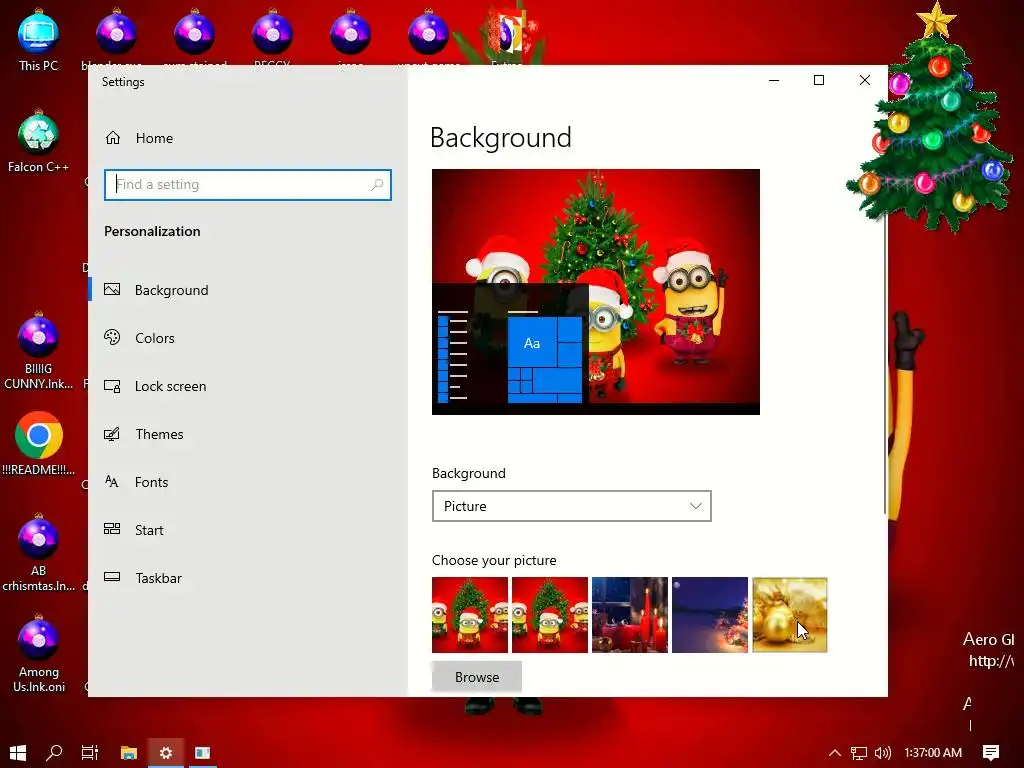
Task: Choose the first minions picture thumbnail
Action: 470,615
